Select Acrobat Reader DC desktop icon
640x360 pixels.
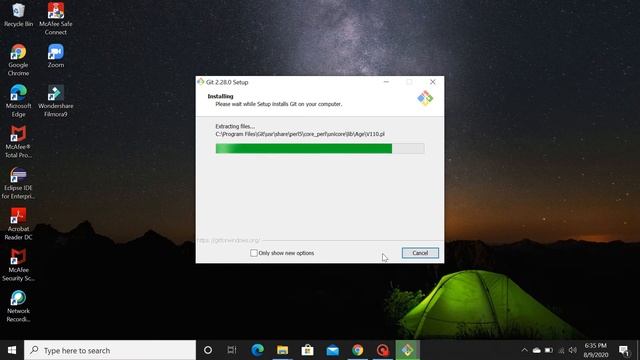(18, 224)
